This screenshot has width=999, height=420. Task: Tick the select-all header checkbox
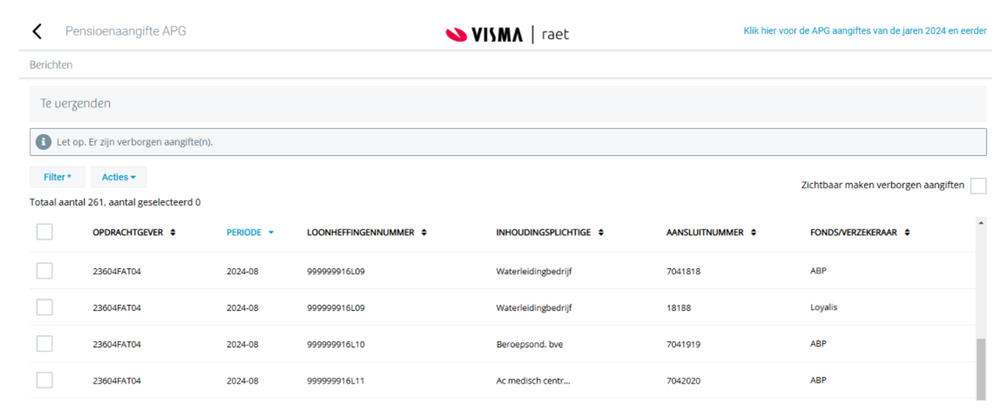[44, 232]
